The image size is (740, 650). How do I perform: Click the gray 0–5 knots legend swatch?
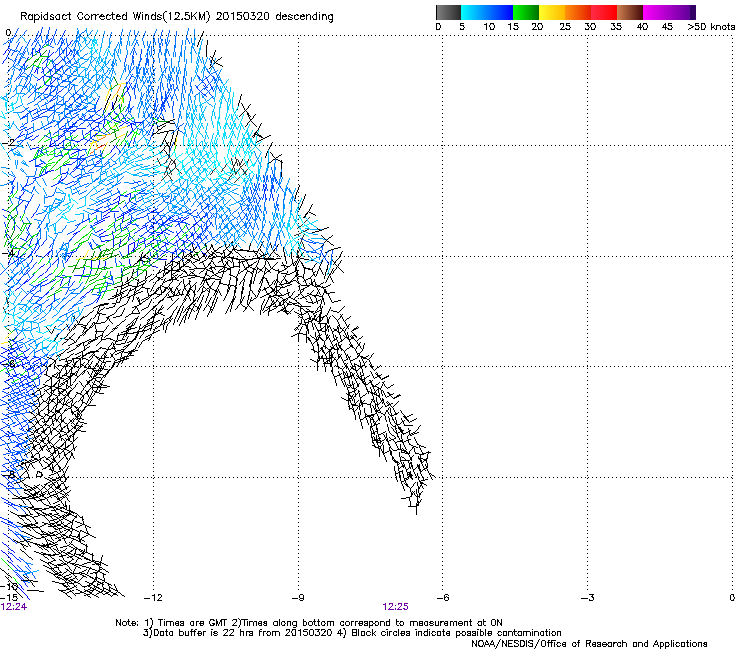click(448, 12)
